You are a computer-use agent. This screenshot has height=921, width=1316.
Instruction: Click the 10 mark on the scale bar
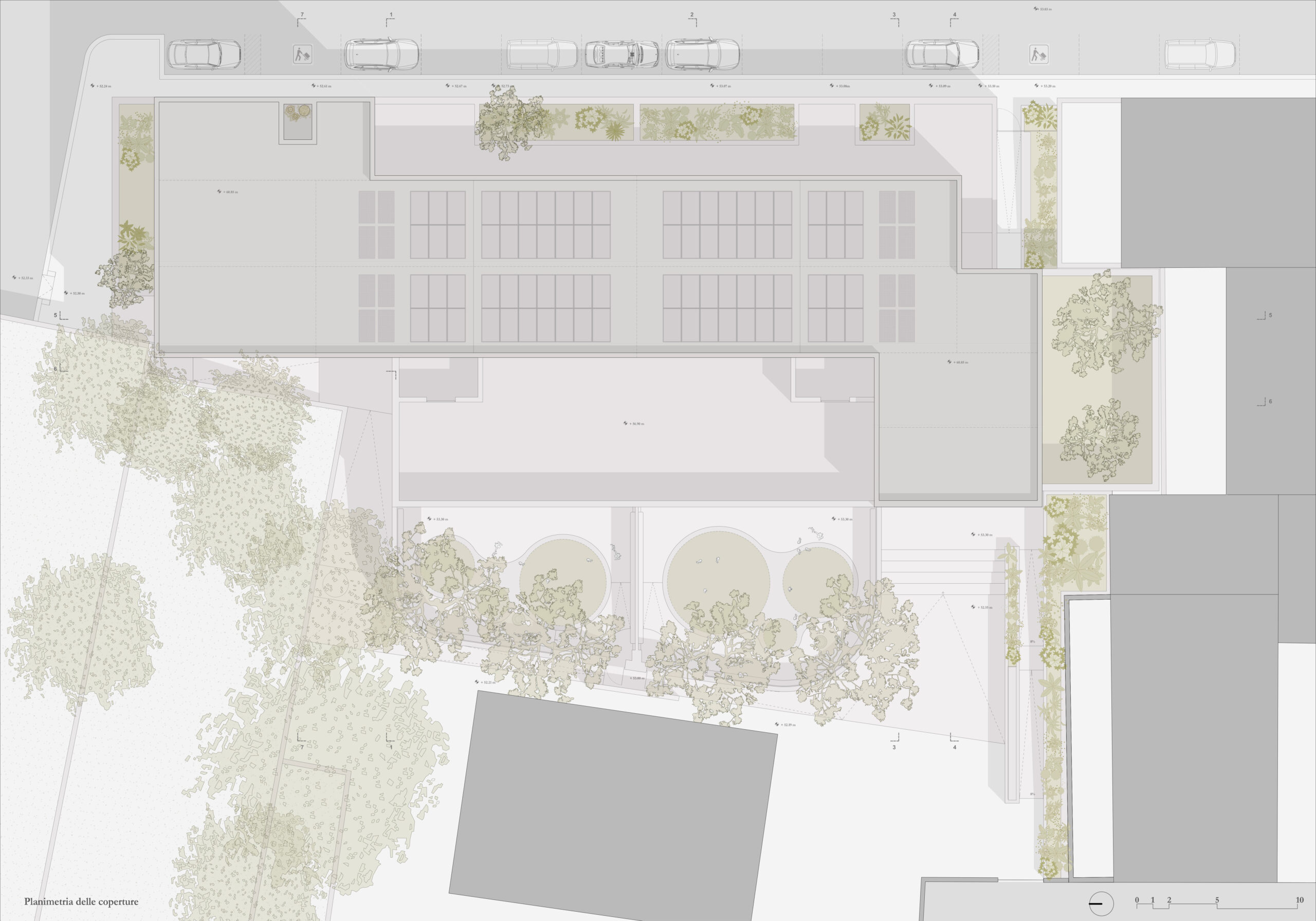point(1300,900)
